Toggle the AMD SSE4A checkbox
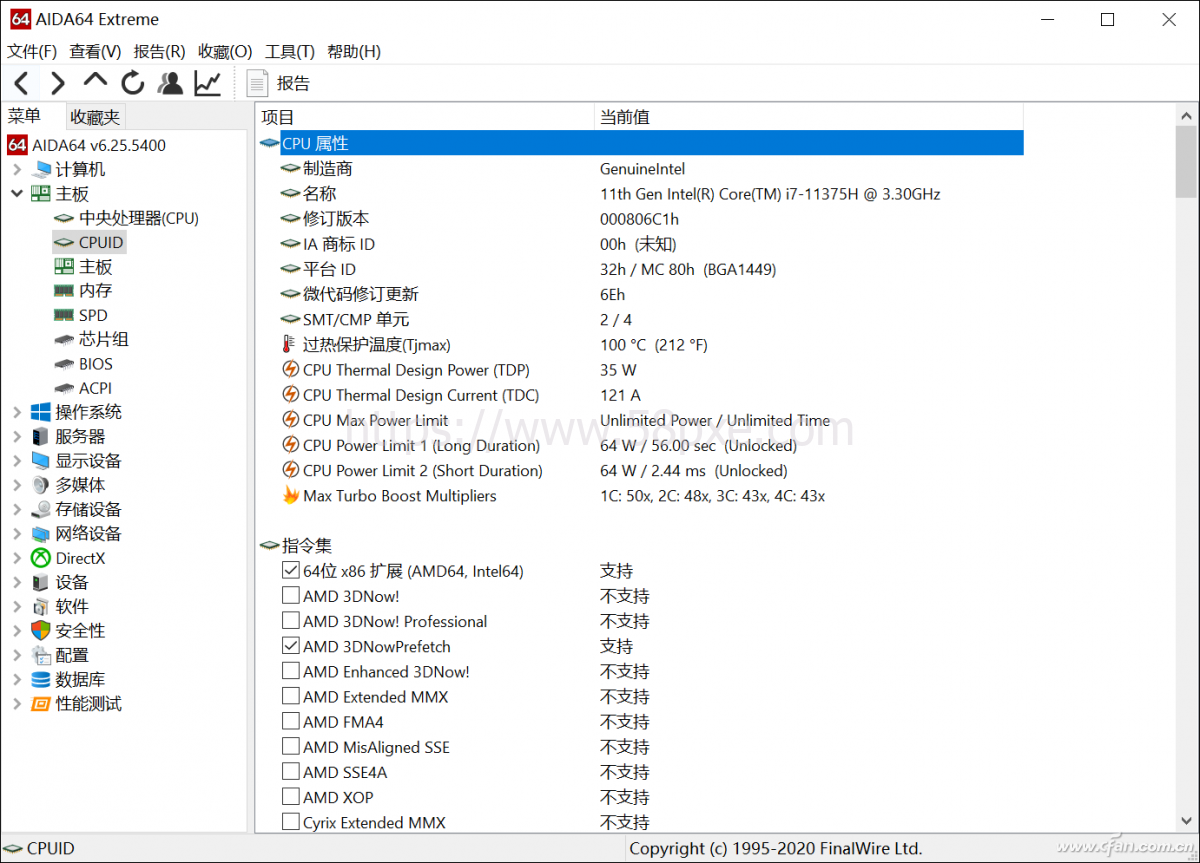The image size is (1200, 863). [x=290, y=771]
